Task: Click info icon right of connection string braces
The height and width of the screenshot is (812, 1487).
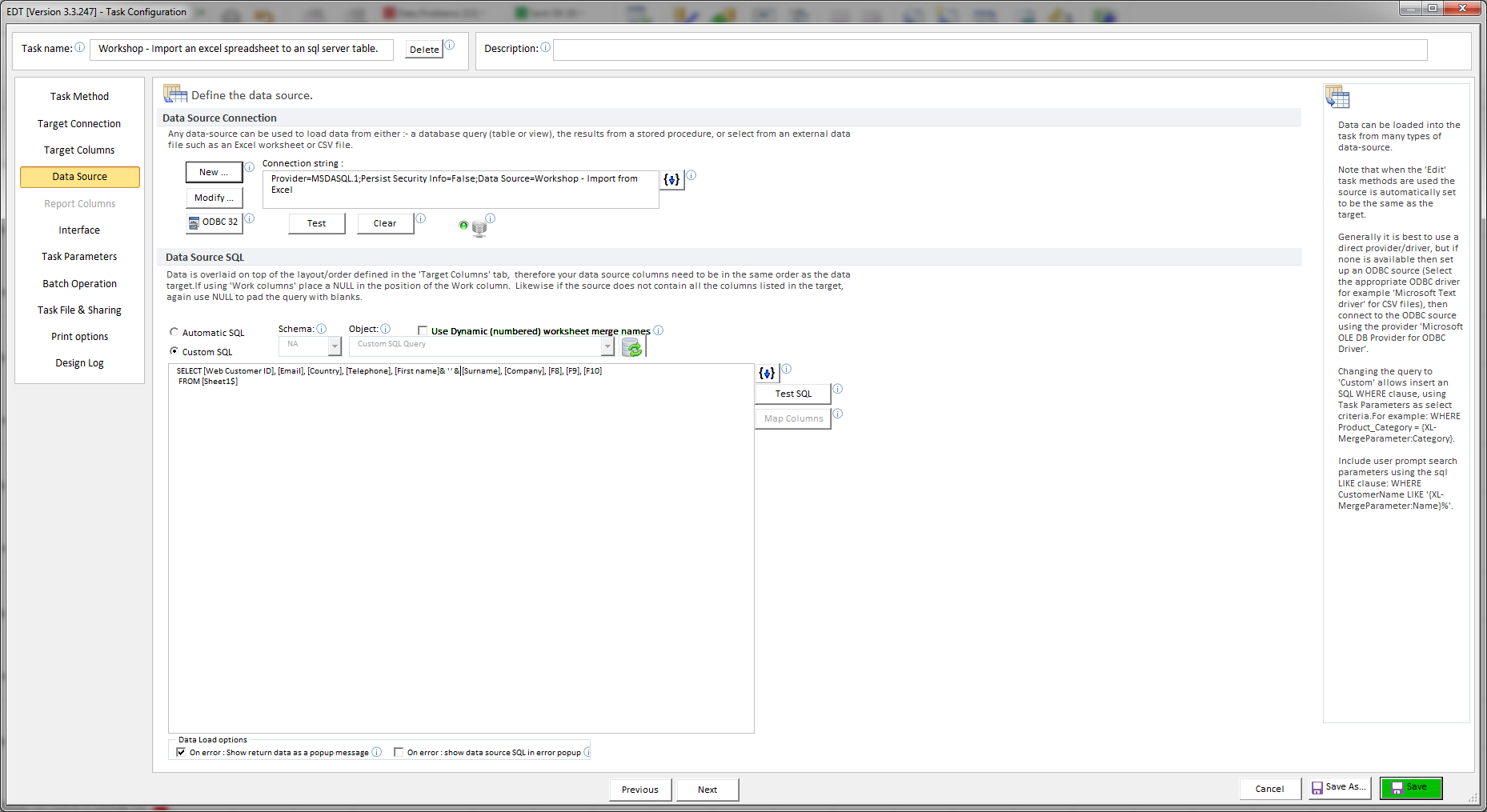Action: pos(691,175)
